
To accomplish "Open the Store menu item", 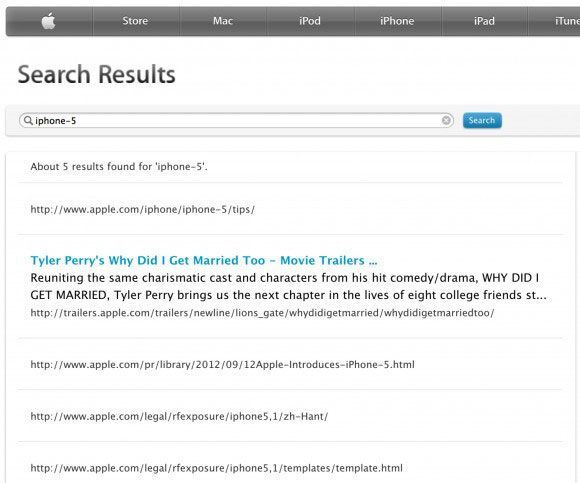I will [135, 21].
